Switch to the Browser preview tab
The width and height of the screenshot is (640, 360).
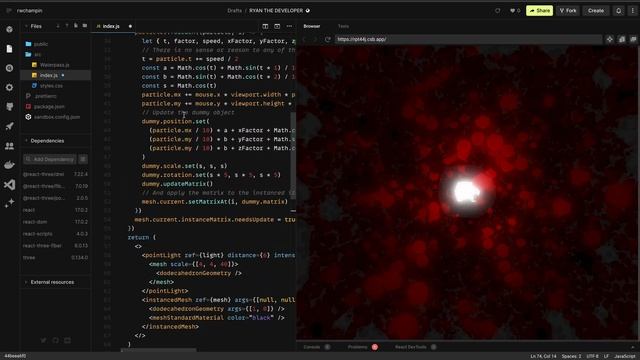point(312,26)
